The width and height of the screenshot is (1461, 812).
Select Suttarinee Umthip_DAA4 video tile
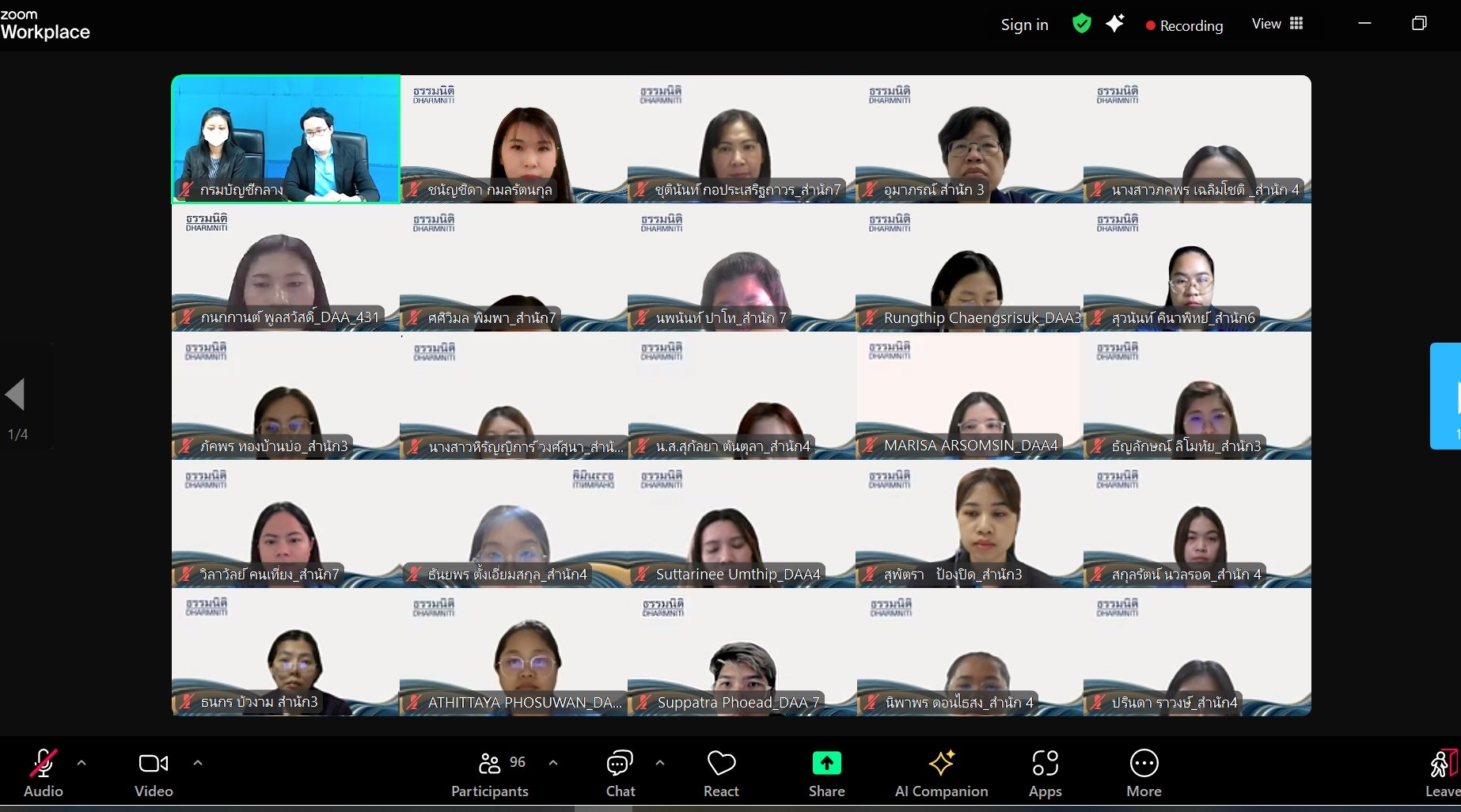tap(742, 524)
